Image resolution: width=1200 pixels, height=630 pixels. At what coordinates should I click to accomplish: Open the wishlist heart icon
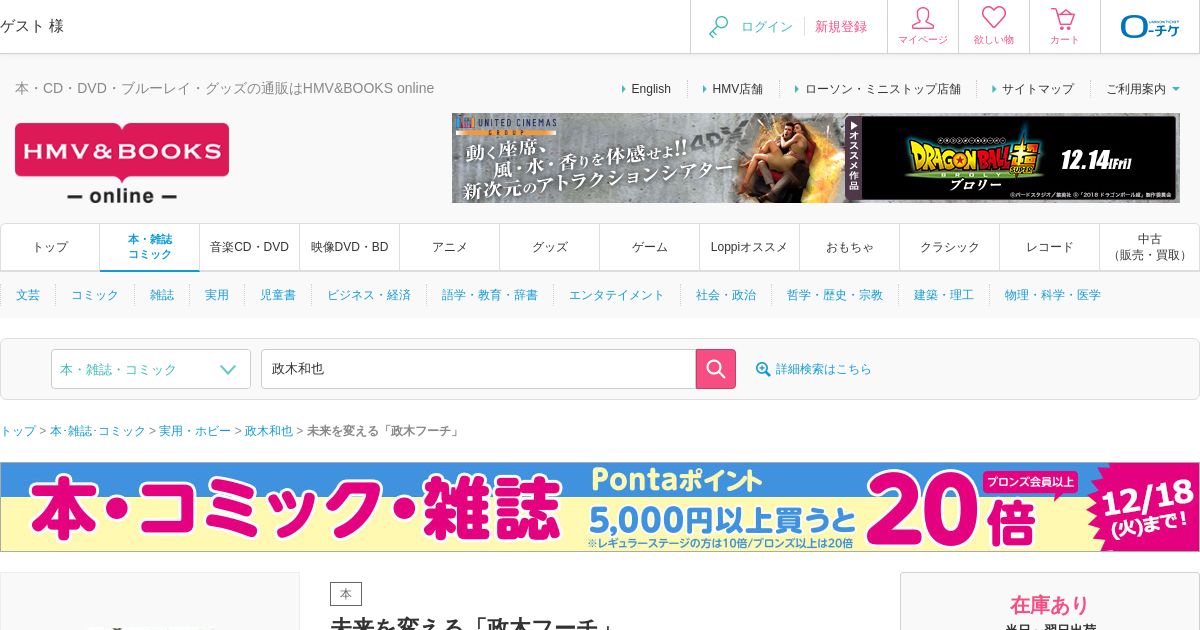[994, 18]
